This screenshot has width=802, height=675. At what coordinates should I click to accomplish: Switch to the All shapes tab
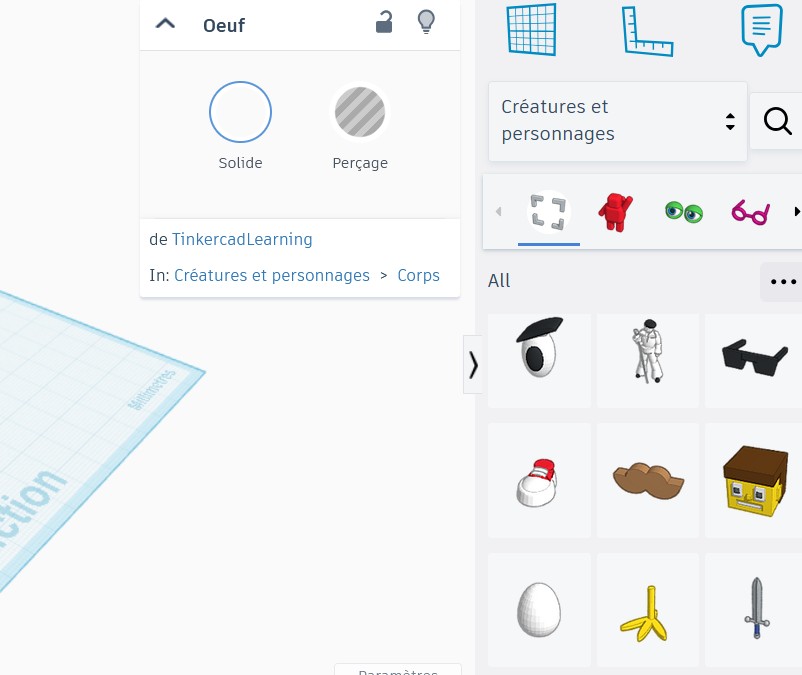point(548,212)
